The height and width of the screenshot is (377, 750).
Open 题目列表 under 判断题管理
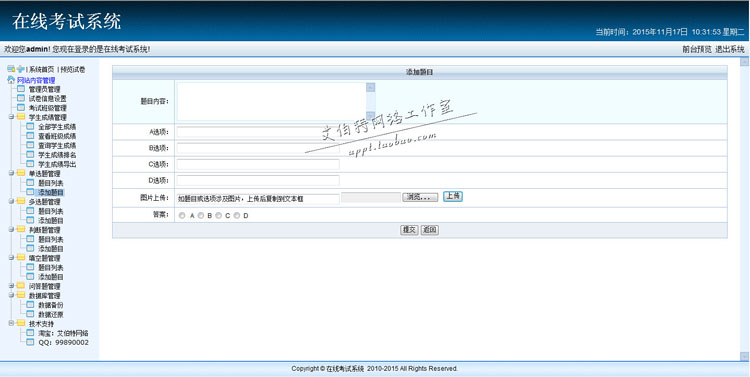[51, 239]
